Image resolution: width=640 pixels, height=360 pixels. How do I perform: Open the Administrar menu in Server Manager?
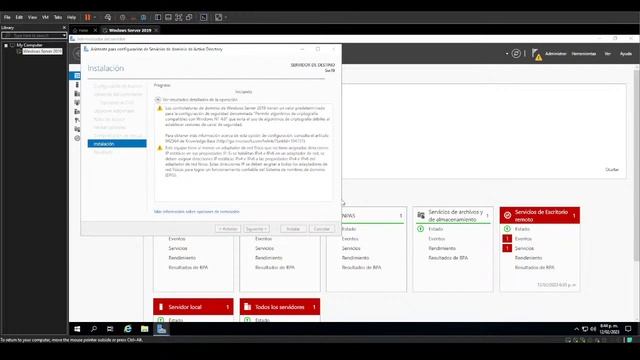(x=556, y=53)
